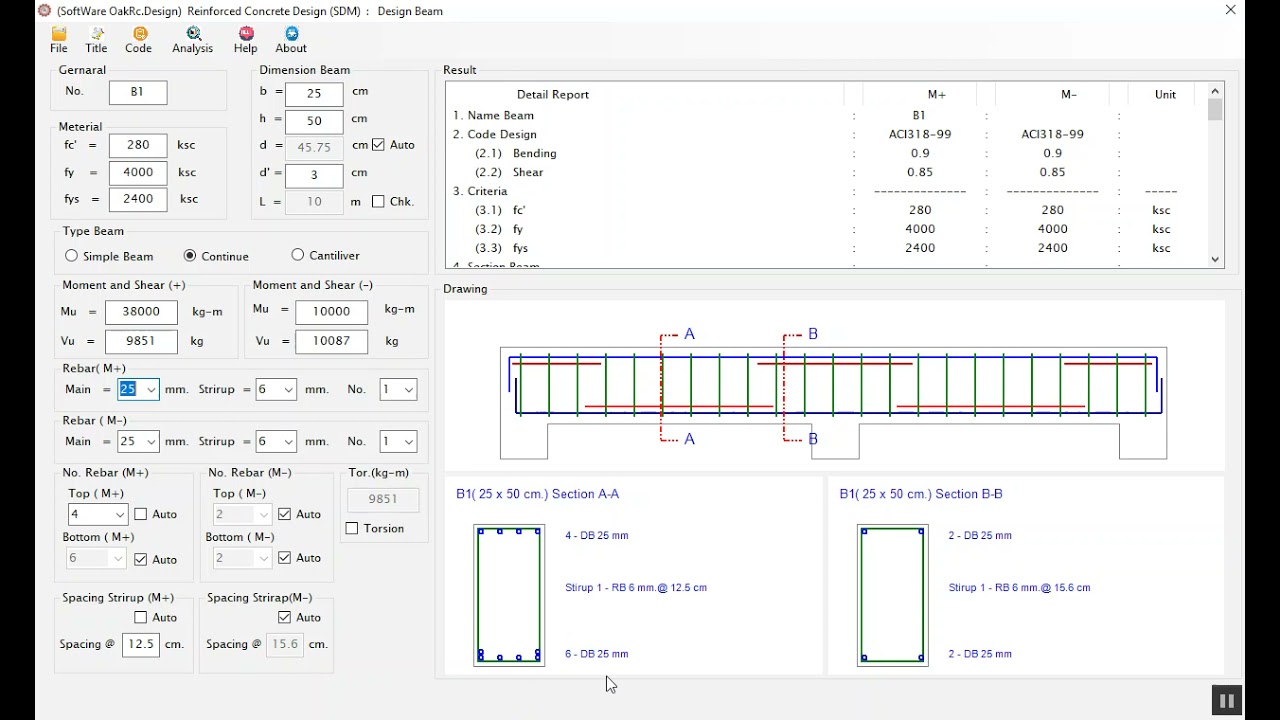Toggle the Auto checkbox for dimension d
The width and height of the screenshot is (1280, 720).
(x=378, y=145)
